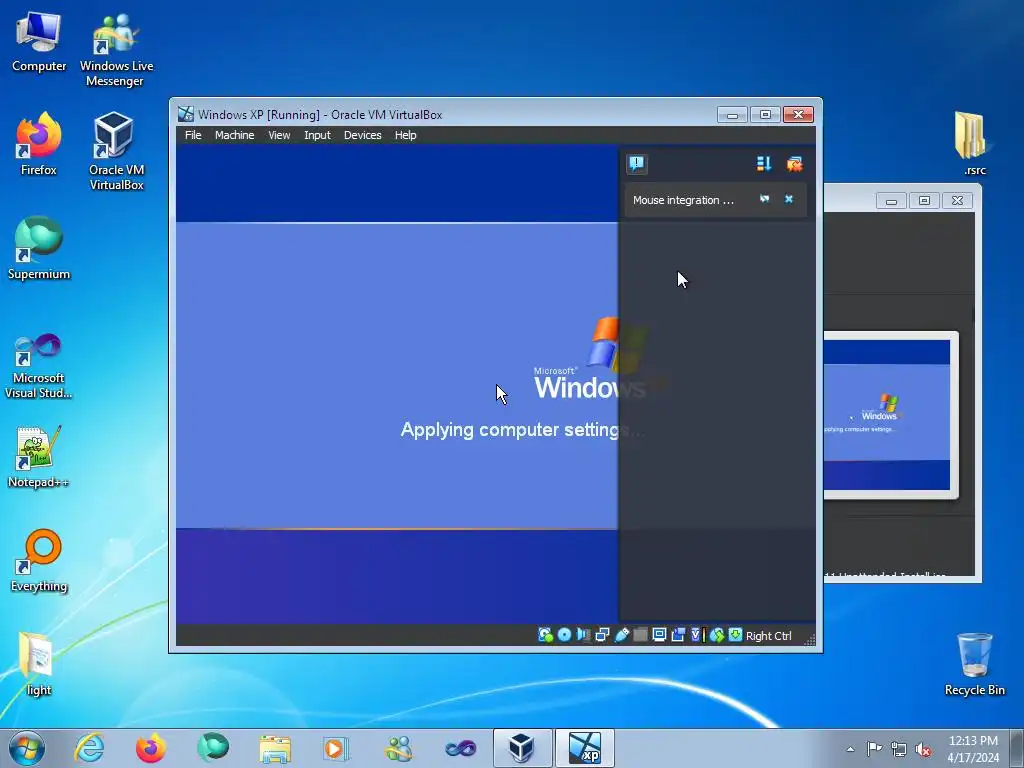Image resolution: width=1024 pixels, height=768 pixels.
Task: Open the Help menu
Action: tap(406, 135)
